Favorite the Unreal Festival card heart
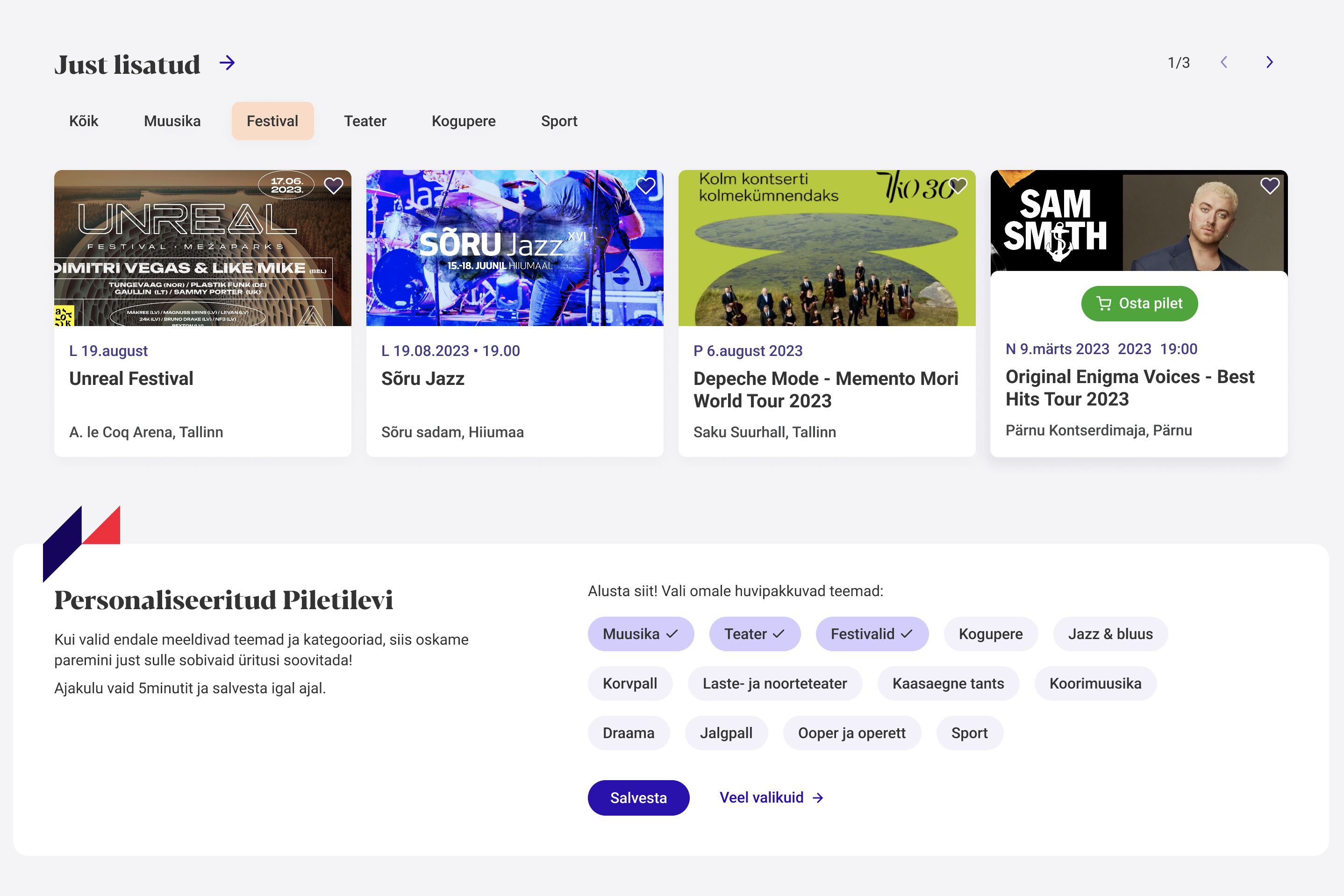1344x896 pixels. click(333, 186)
